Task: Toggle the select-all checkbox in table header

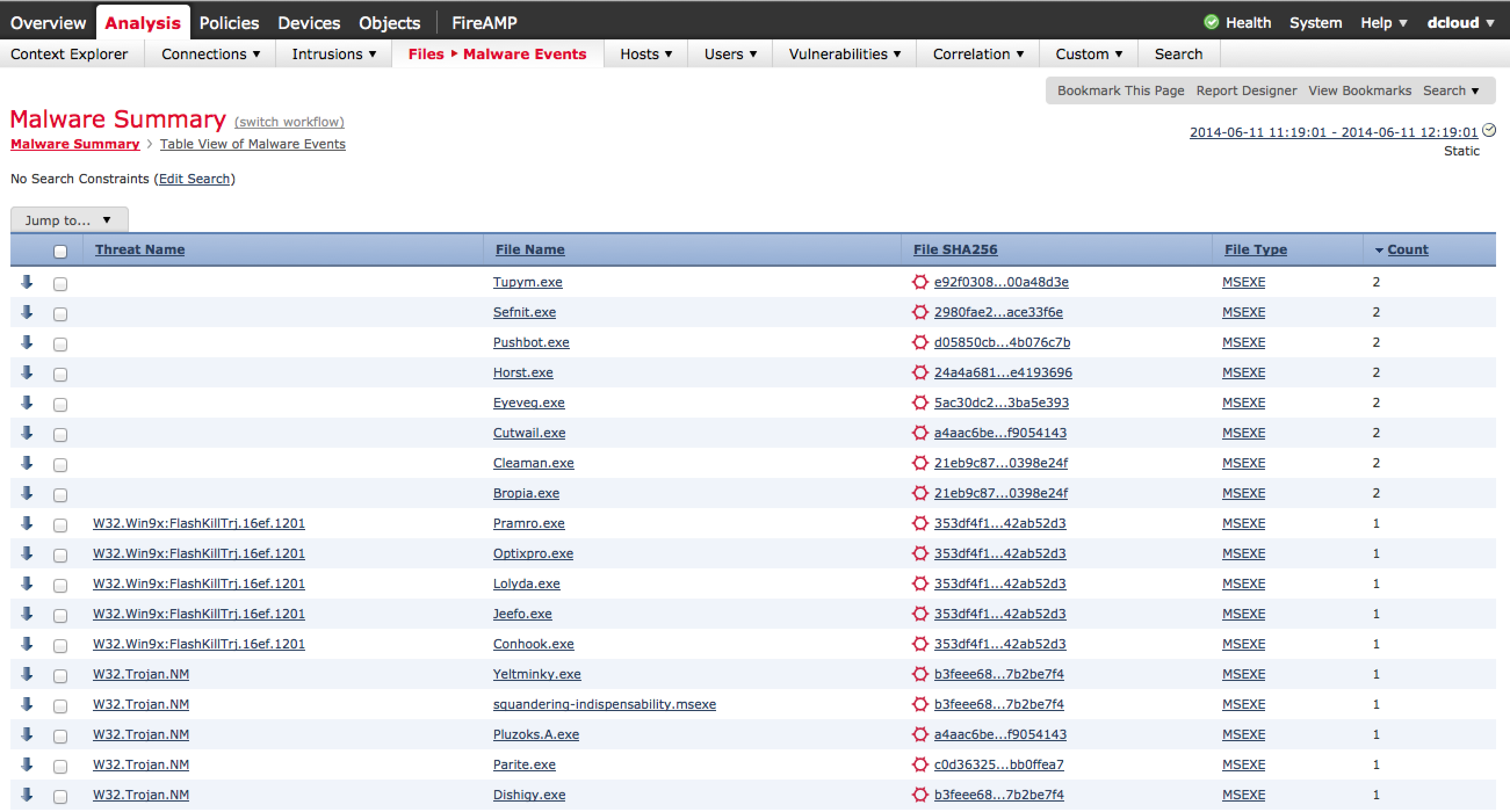Action: click(60, 251)
